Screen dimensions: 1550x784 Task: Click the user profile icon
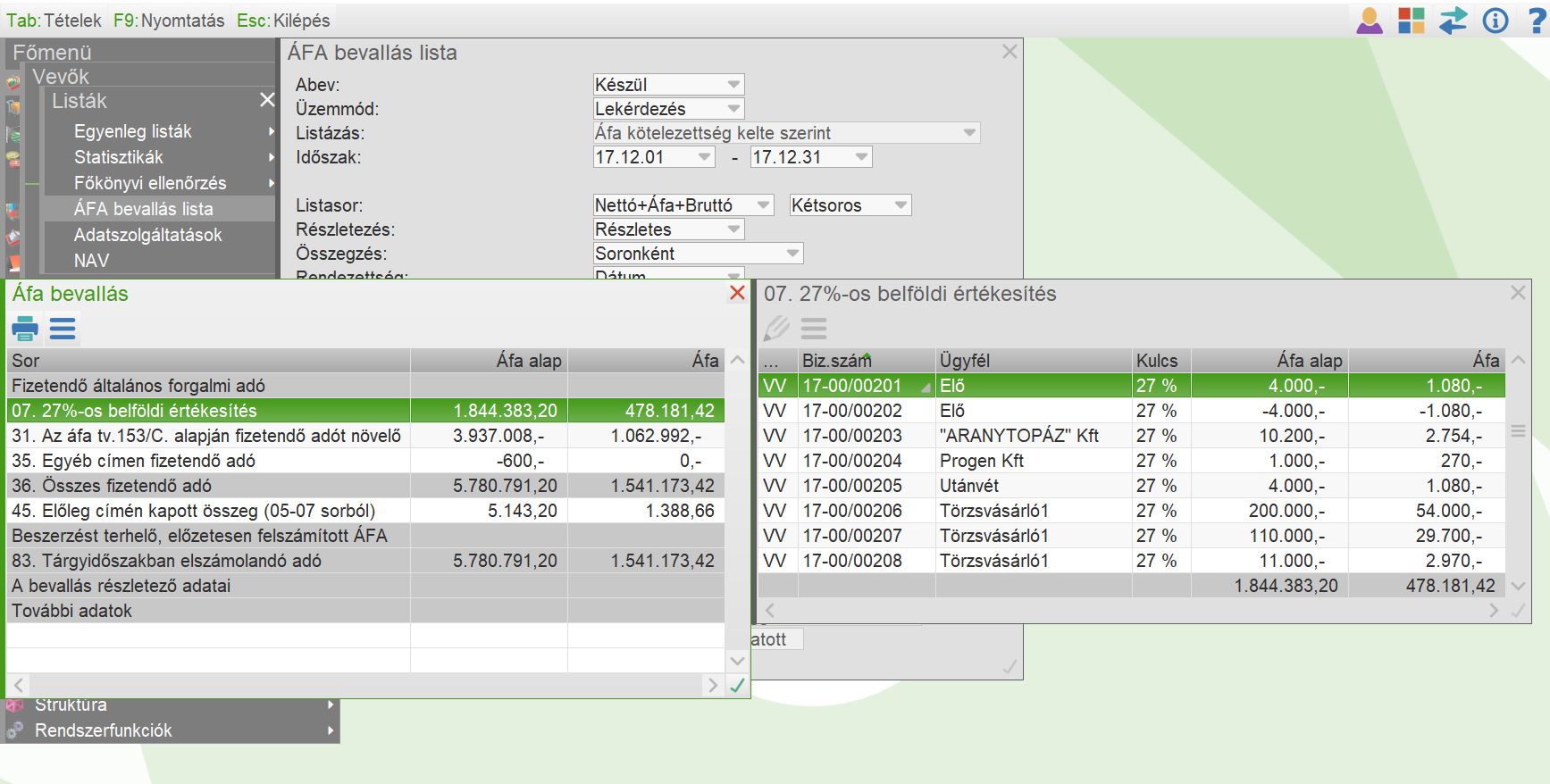[1369, 21]
